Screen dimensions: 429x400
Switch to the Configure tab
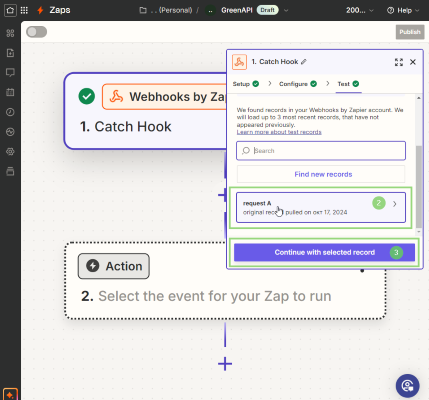(x=298, y=84)
